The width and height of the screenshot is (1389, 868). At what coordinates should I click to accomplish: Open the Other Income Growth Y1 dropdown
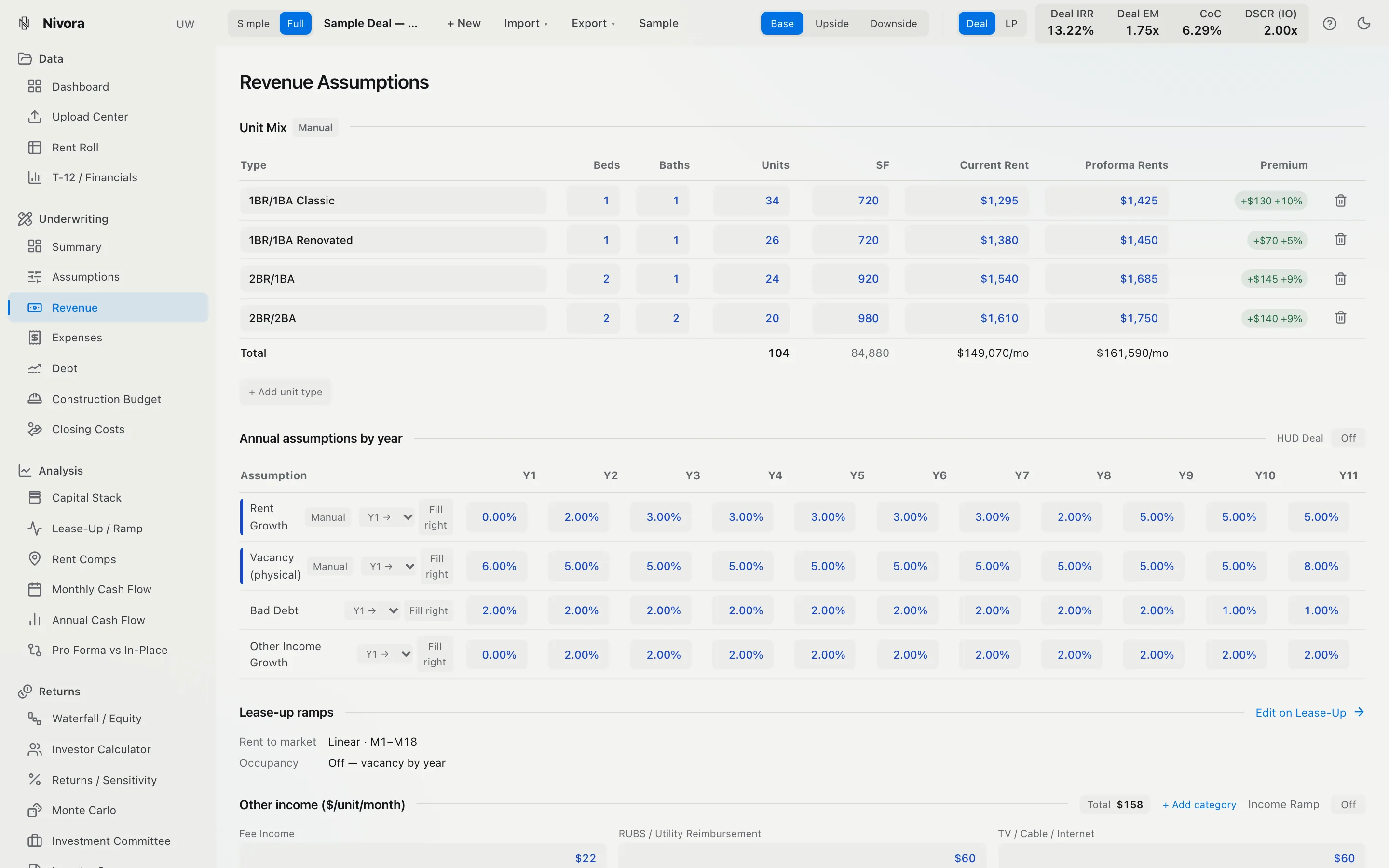click(x=385, y=654)
